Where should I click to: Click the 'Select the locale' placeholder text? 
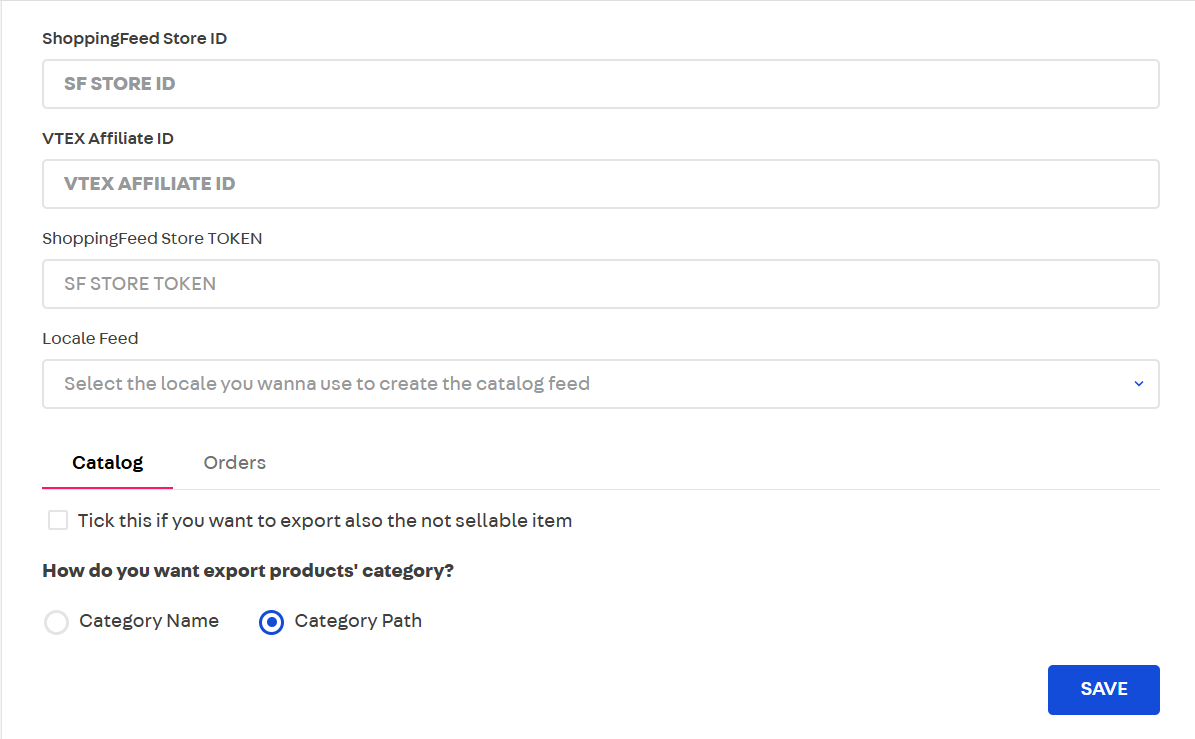(x=327, y=384)
